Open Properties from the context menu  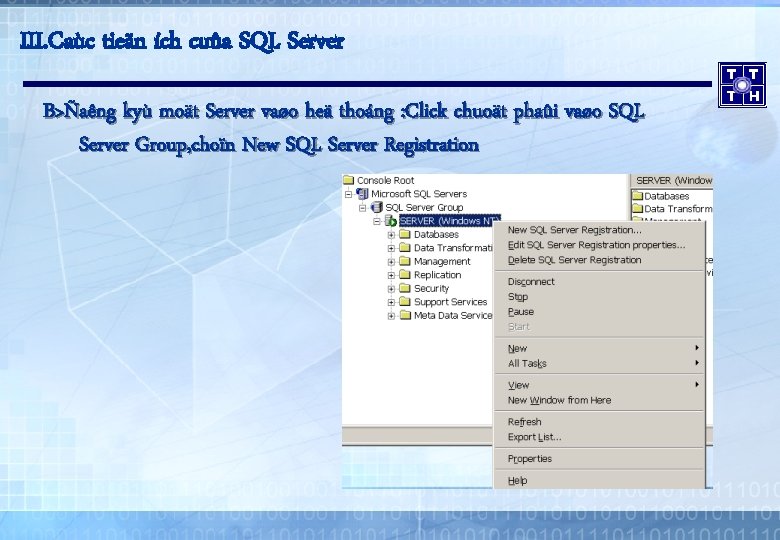[x=599, y=458]
